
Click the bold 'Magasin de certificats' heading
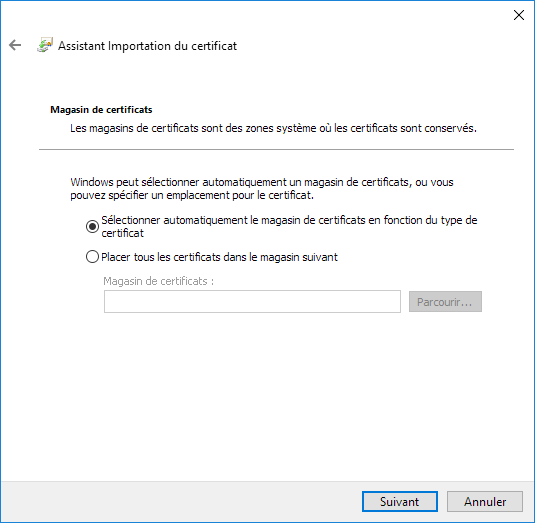pyautogui.click(x=101, y=110)
